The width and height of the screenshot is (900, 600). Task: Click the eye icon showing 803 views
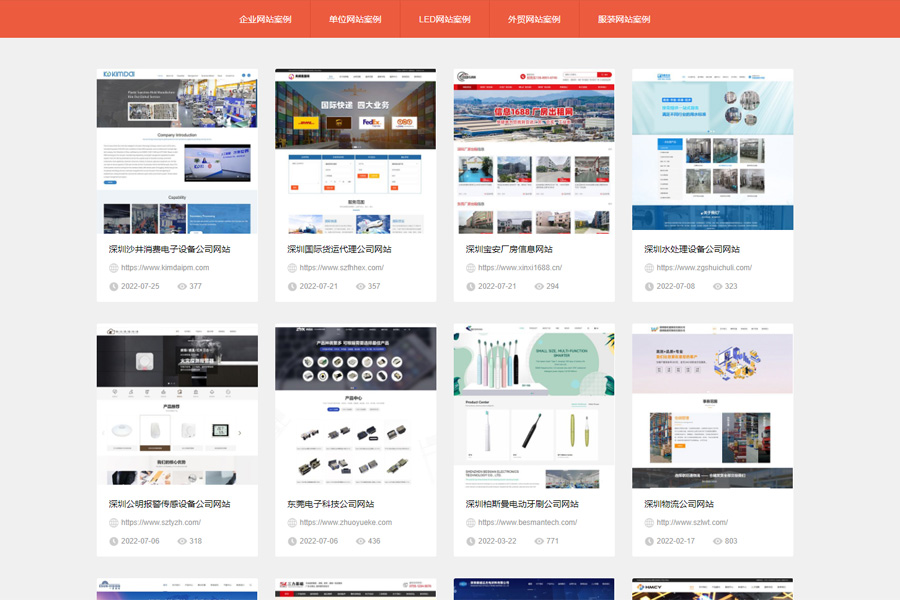pos(716,539)
